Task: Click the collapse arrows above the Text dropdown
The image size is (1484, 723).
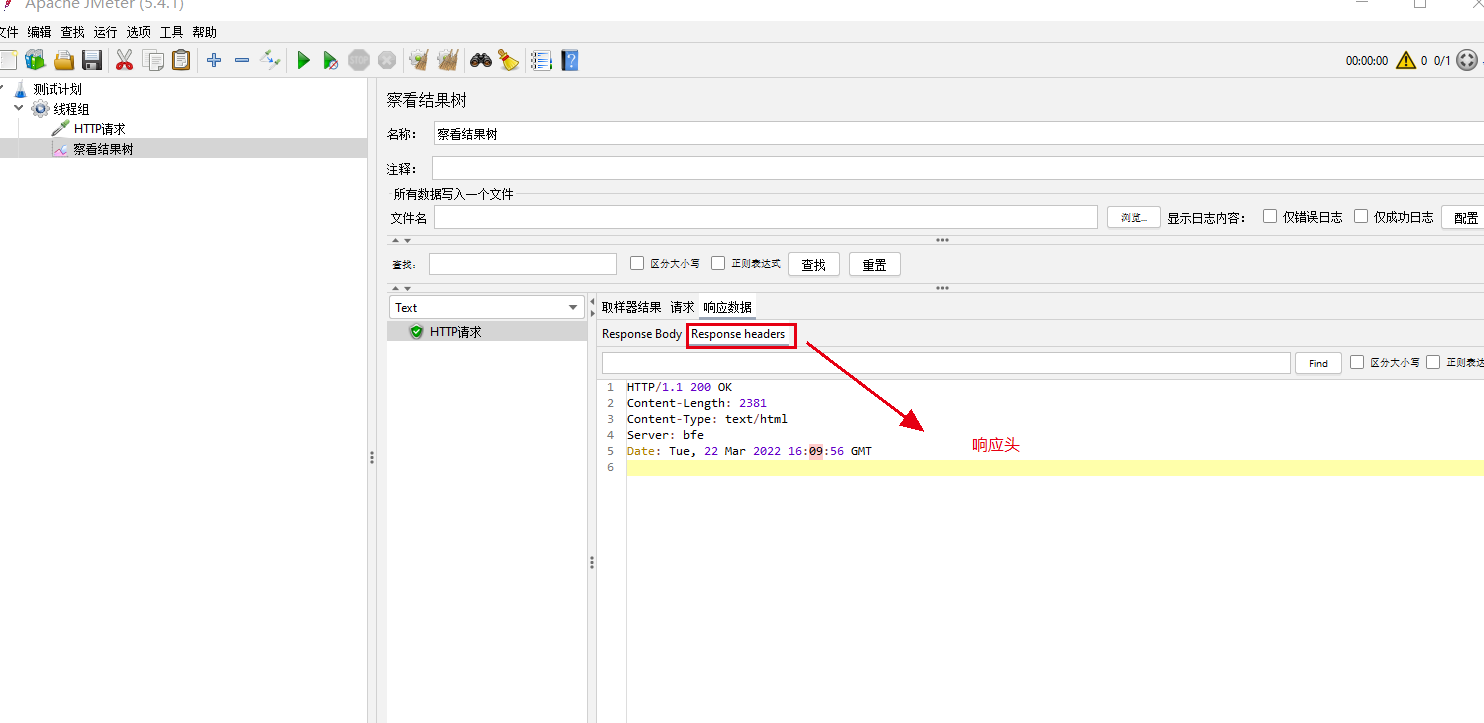Action: pyautogui.click(x=401, y=288)
